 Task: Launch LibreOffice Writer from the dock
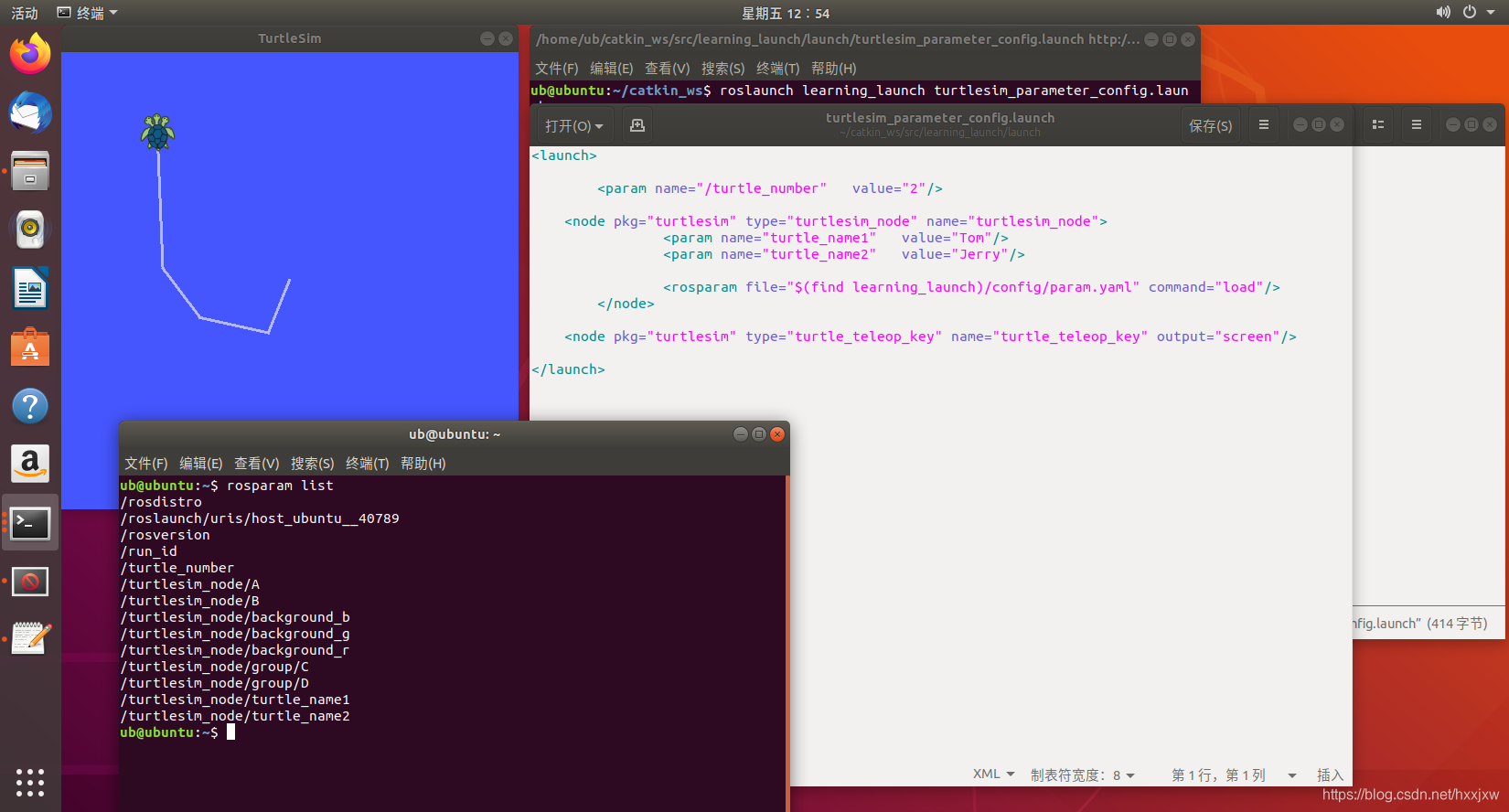[30, 289]
